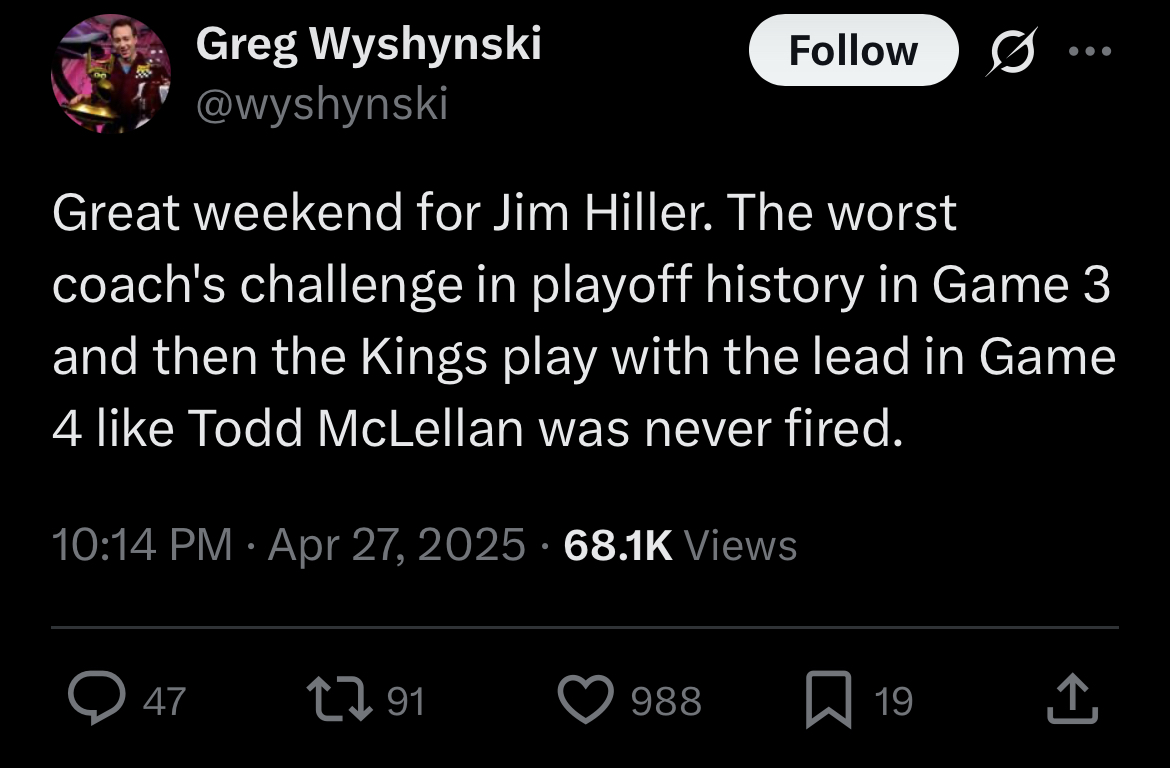Click the Apr 27, 2025 date

coord(397,544)
